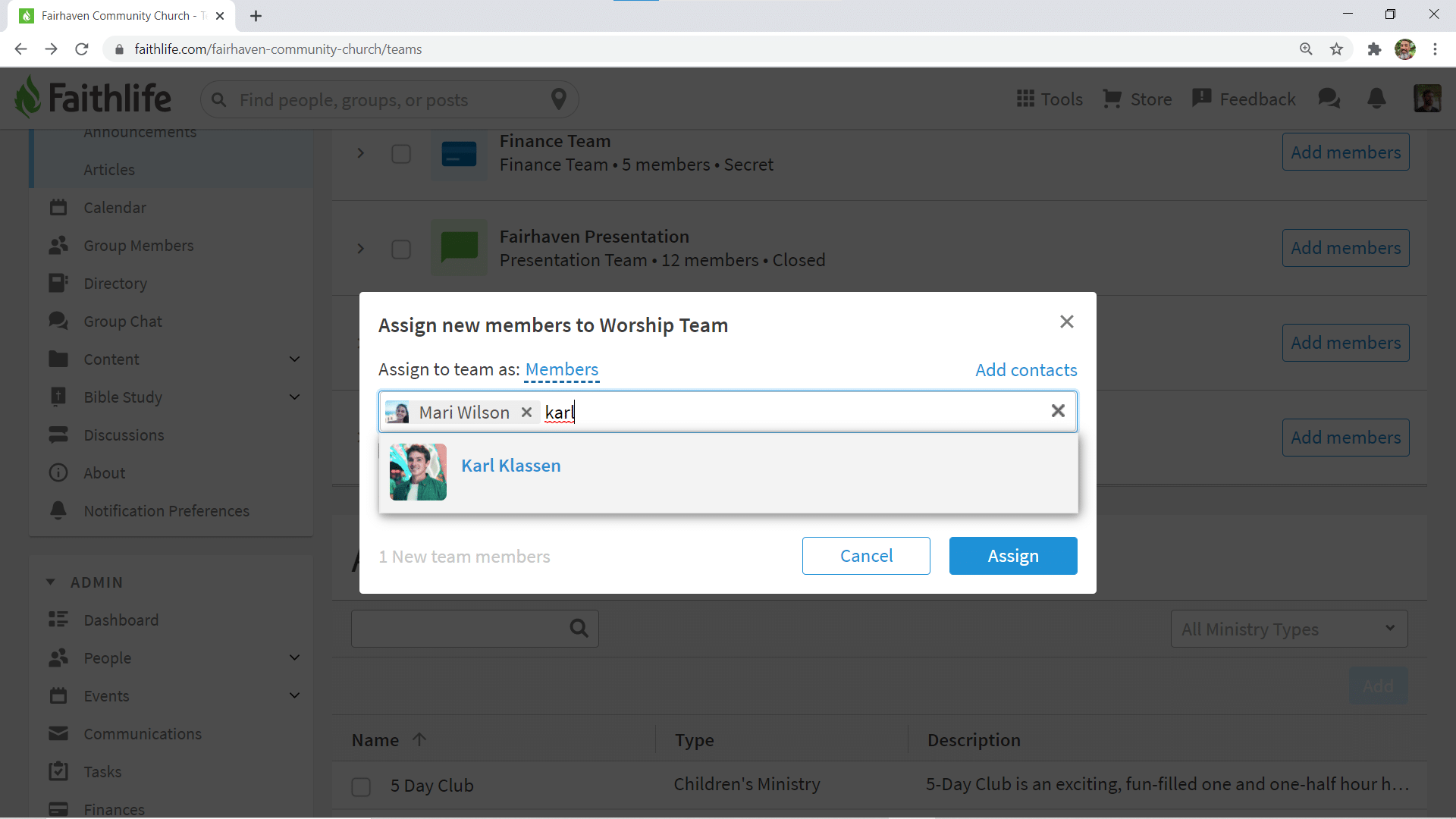Open the Store cart icon
Viewport: 1456px width, 819px height.
click(x=1112, y=99)
